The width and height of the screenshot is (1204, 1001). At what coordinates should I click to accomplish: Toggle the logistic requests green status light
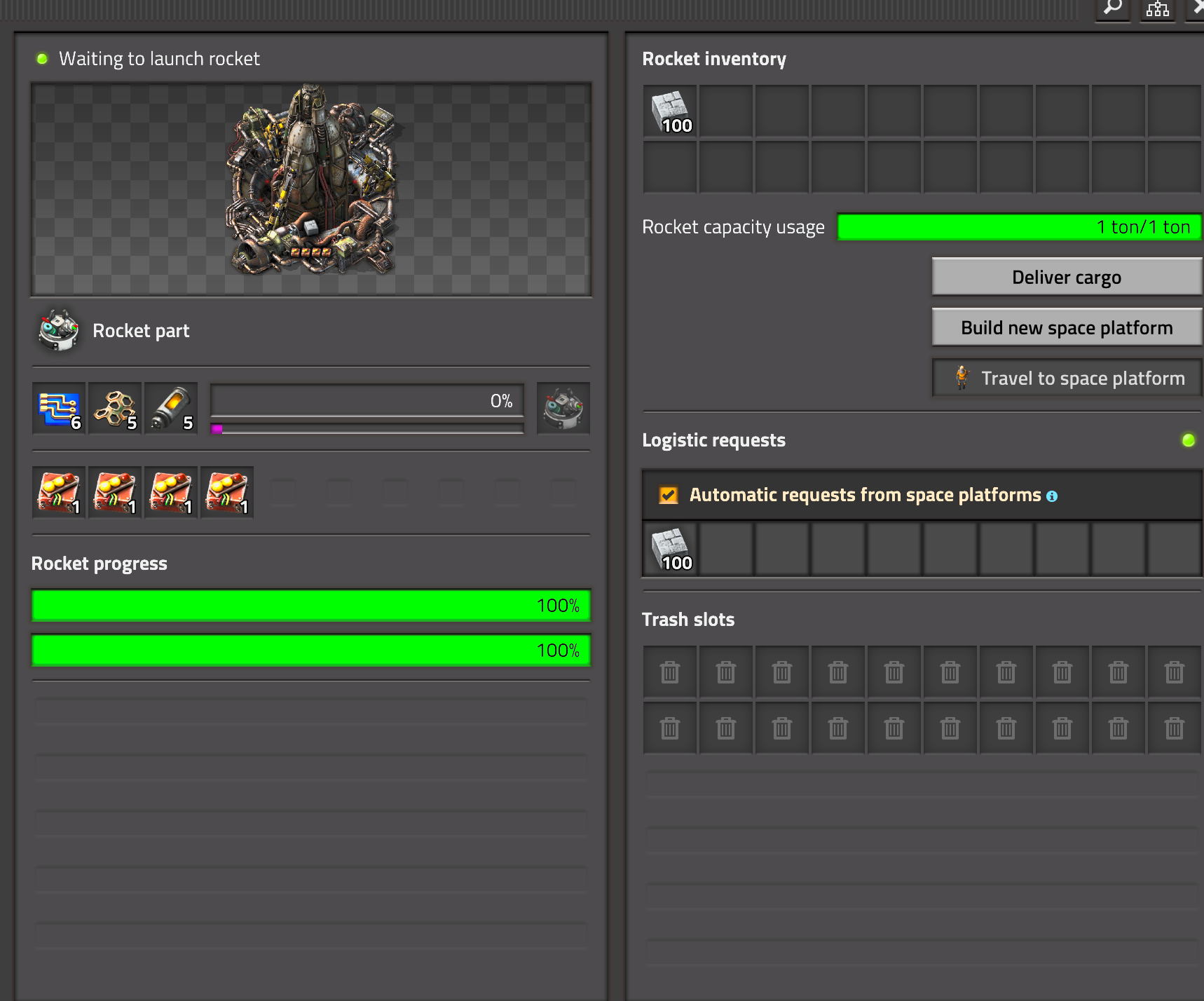click(1189, 440)
